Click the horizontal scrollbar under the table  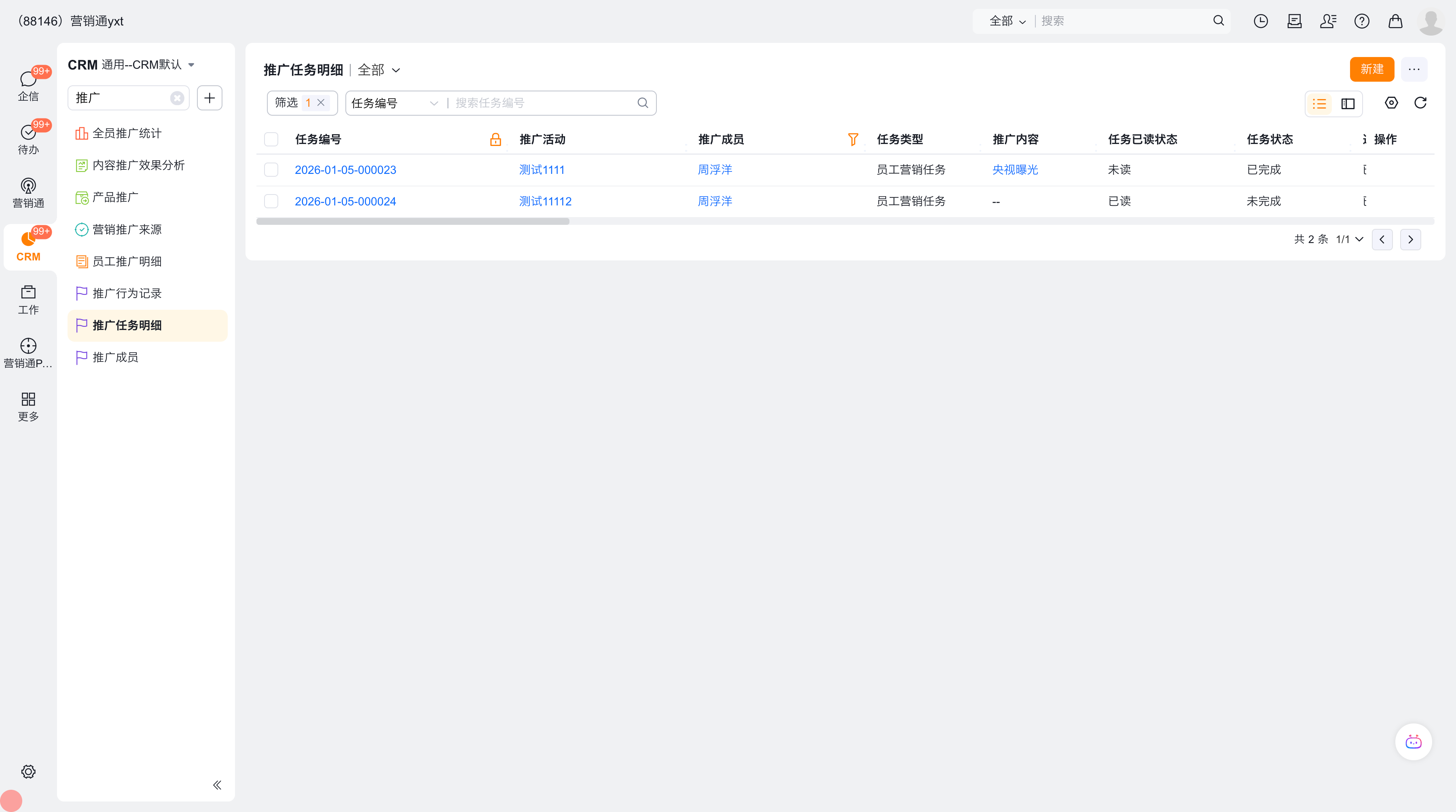click(x=413, y=222)
